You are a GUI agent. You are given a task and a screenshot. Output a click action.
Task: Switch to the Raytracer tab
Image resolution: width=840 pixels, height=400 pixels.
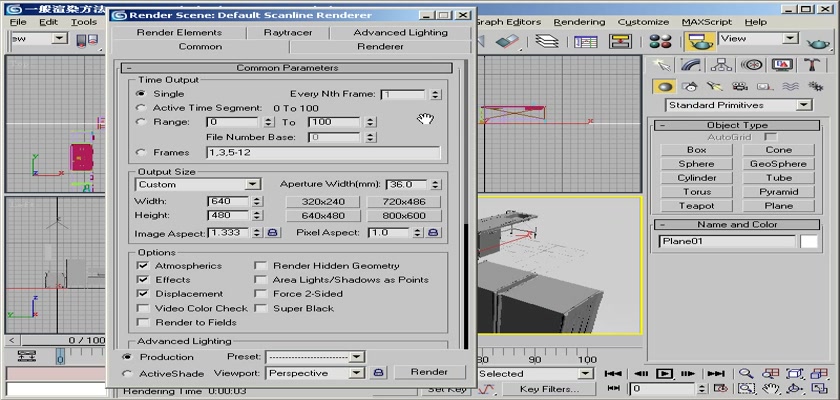coord(288,33)
